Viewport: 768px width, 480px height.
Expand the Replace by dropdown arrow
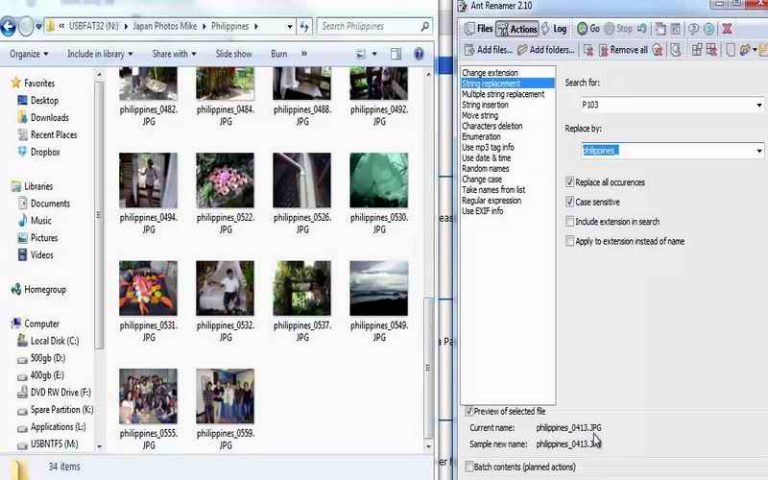(759, 151)
